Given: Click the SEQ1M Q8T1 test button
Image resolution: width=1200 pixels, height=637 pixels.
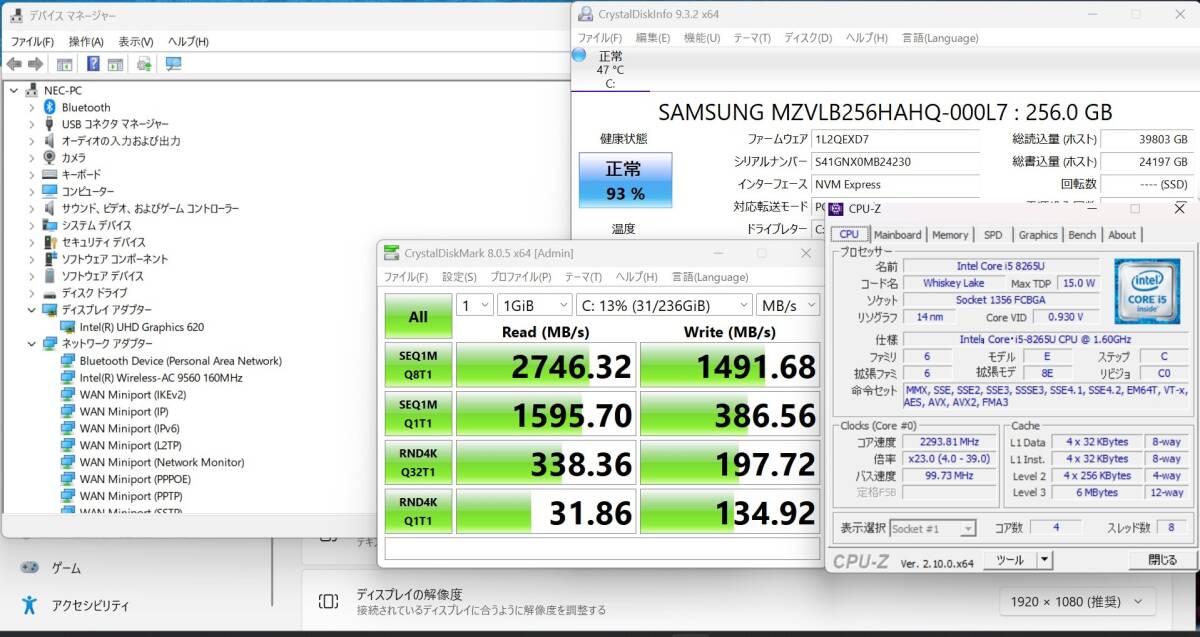Looking at the screenshot, I should [418, 364].
